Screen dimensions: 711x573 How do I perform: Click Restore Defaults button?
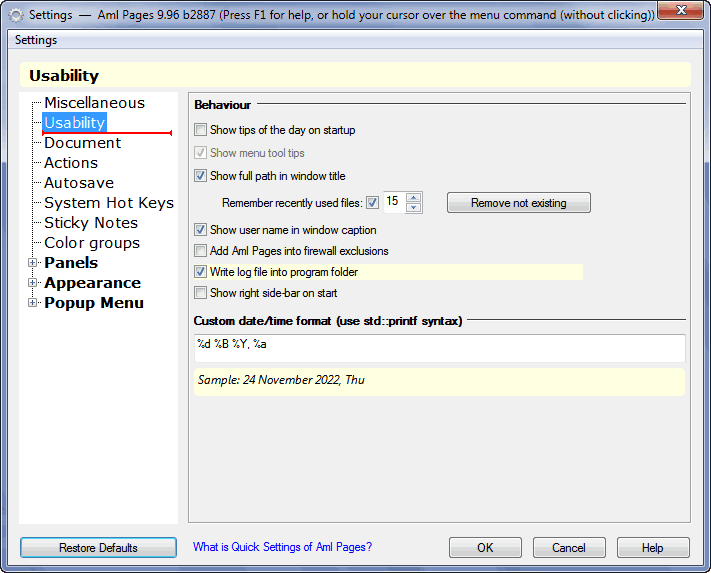click(98, 548)
